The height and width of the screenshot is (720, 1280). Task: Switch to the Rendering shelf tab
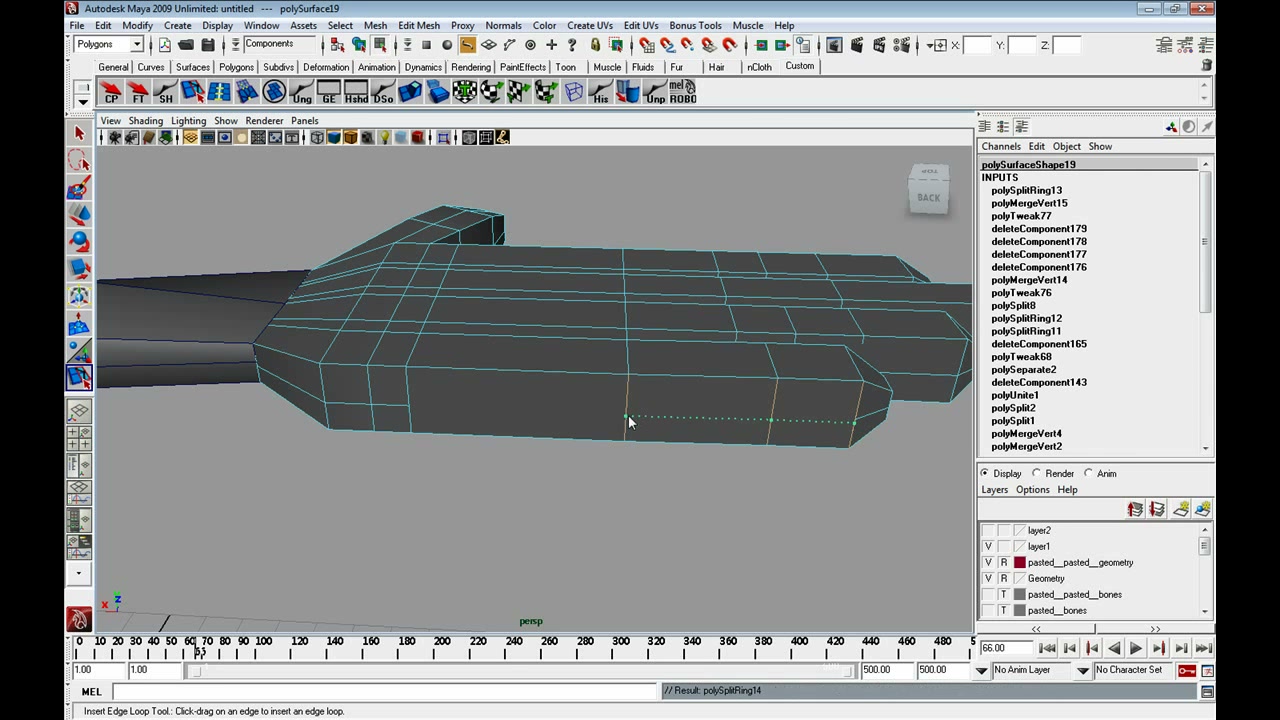(470, 67)
